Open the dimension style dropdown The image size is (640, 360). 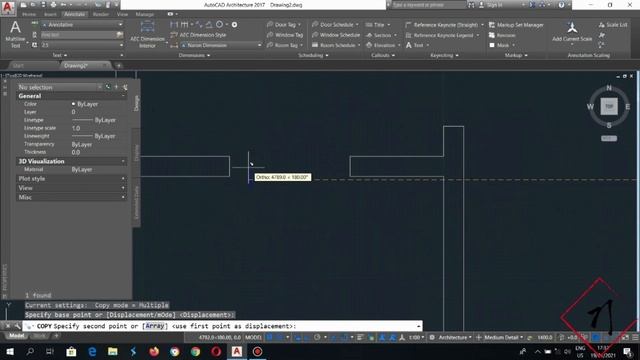221,45
